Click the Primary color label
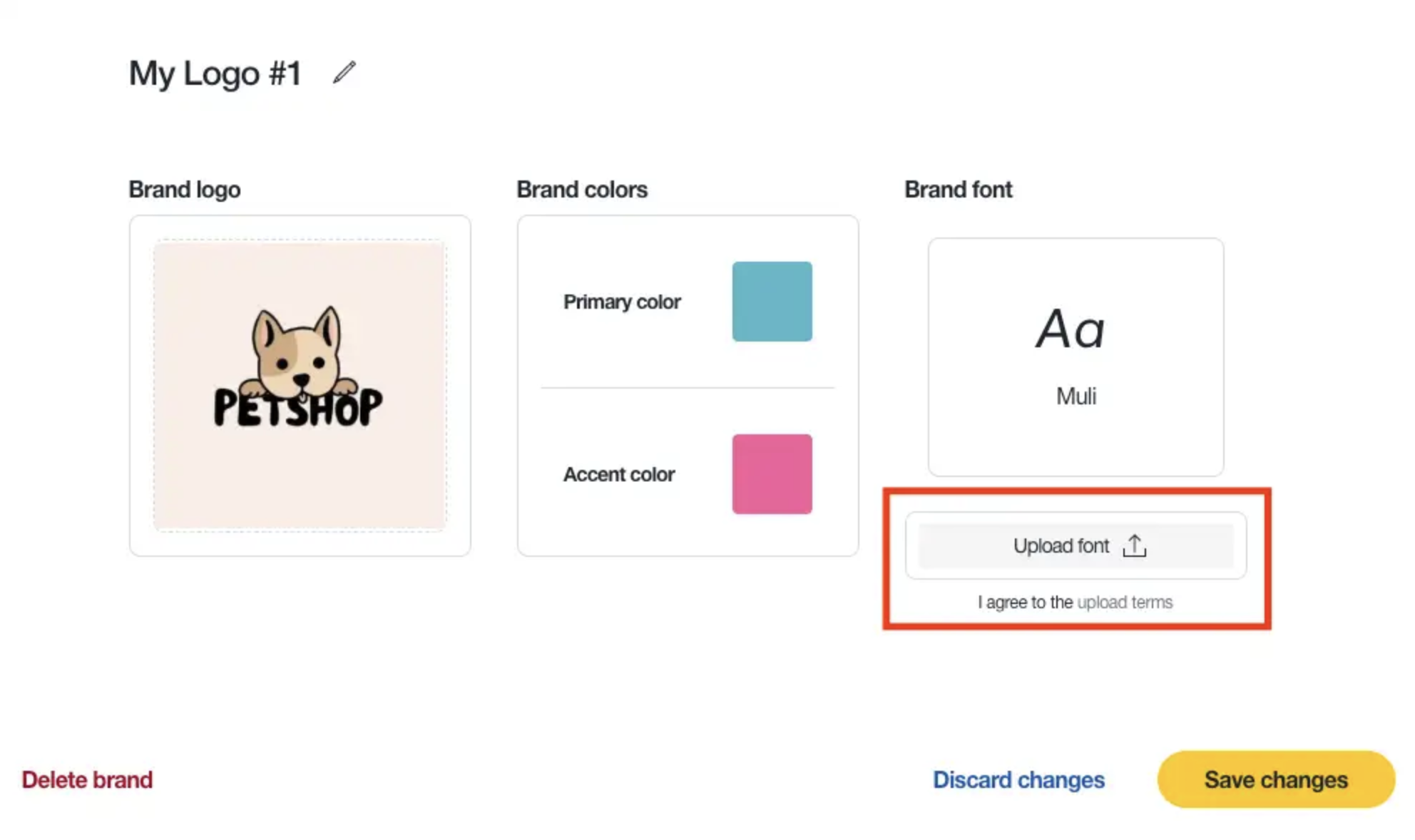 pyautogui.click(x=622, y=302)
